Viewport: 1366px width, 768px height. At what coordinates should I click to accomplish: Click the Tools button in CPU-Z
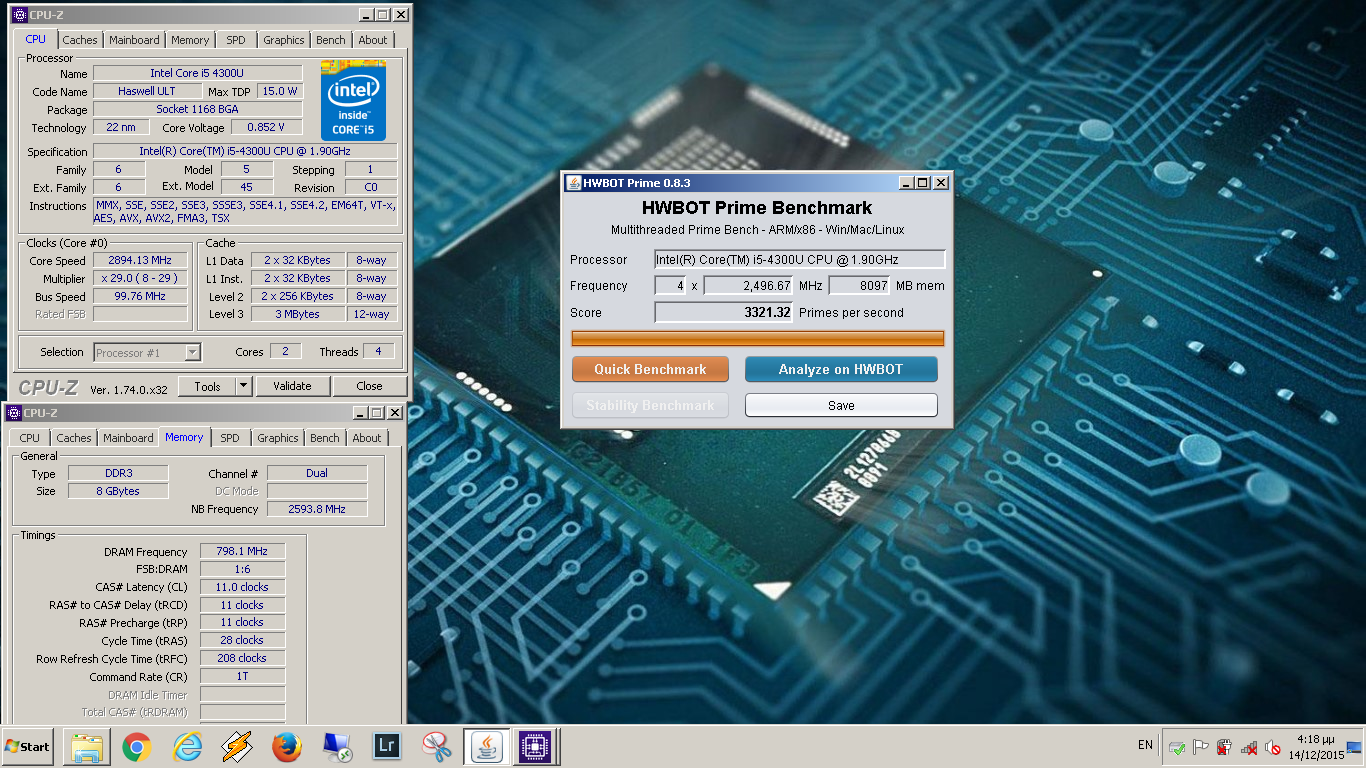point(207,386)
